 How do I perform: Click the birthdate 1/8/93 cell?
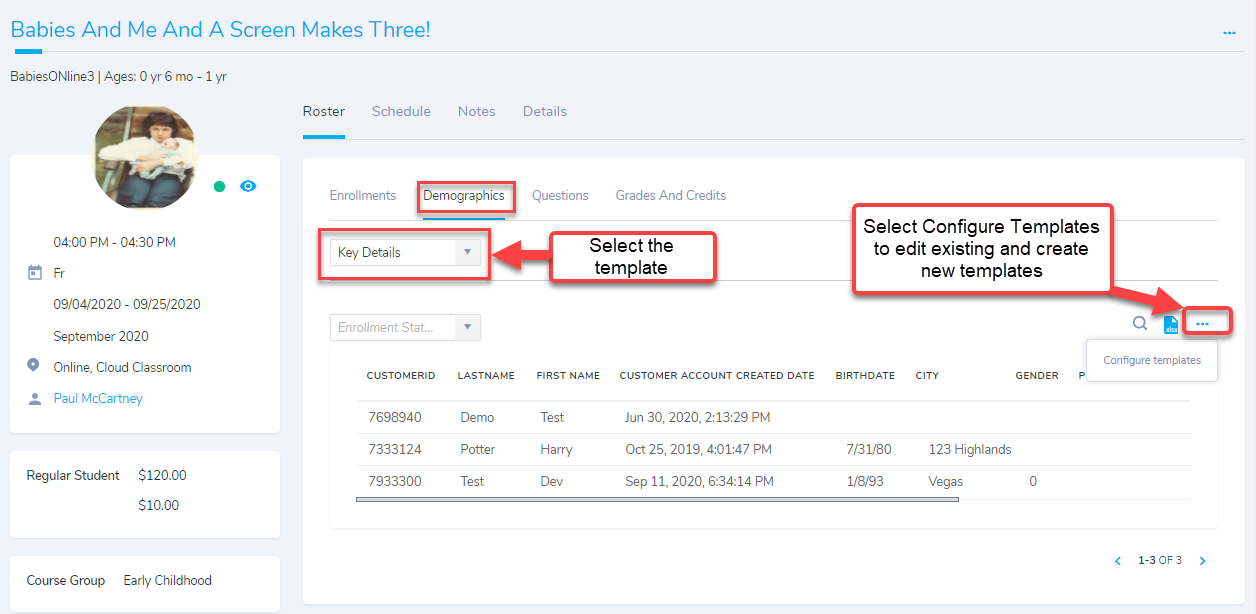[865, 481]
